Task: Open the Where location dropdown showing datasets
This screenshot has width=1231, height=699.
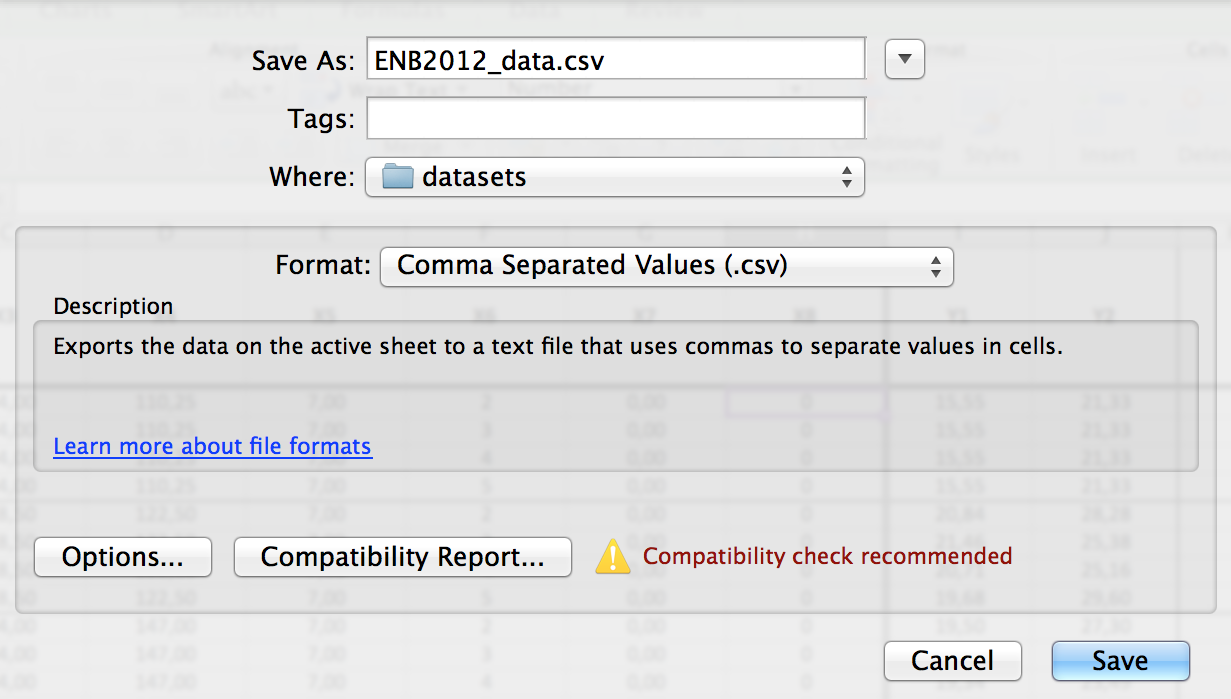Action: [x=614, y=178]
